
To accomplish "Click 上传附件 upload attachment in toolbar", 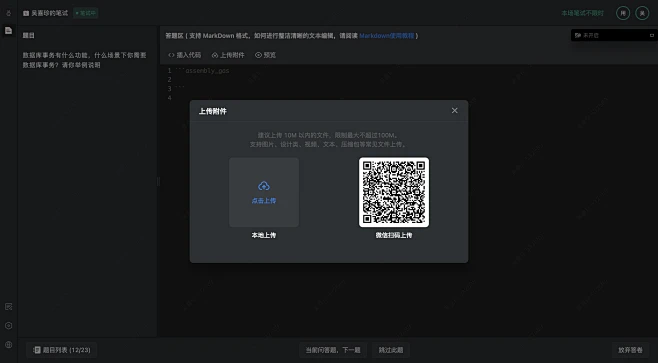I will point(228,55).
